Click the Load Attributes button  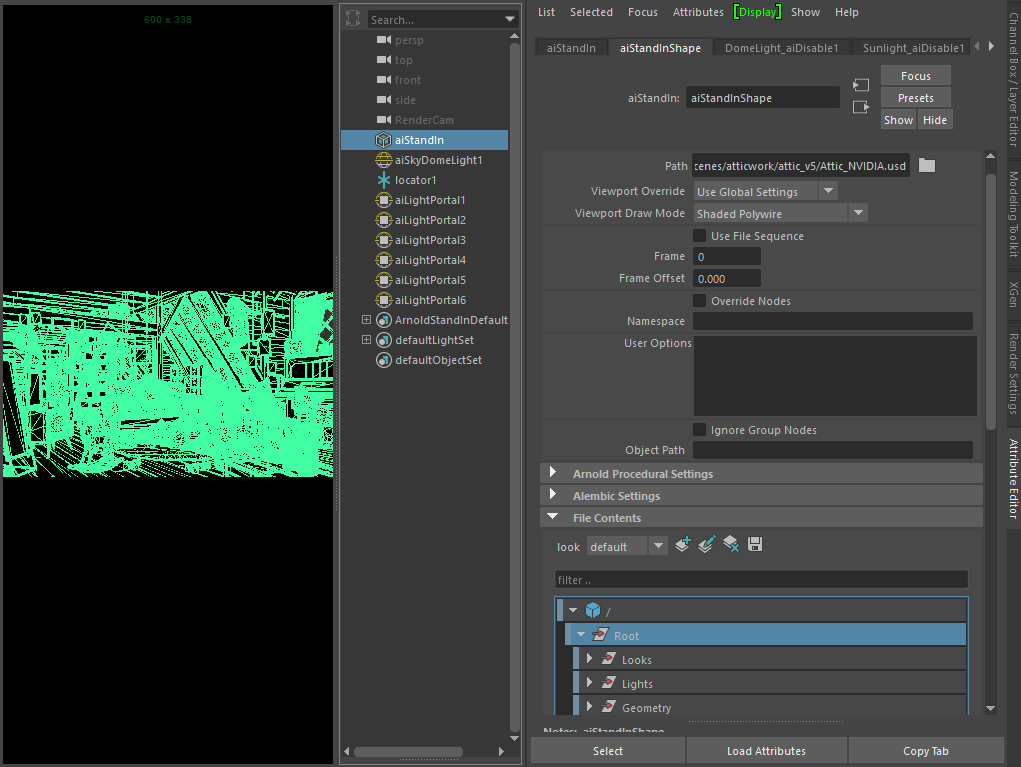[766, 751]
